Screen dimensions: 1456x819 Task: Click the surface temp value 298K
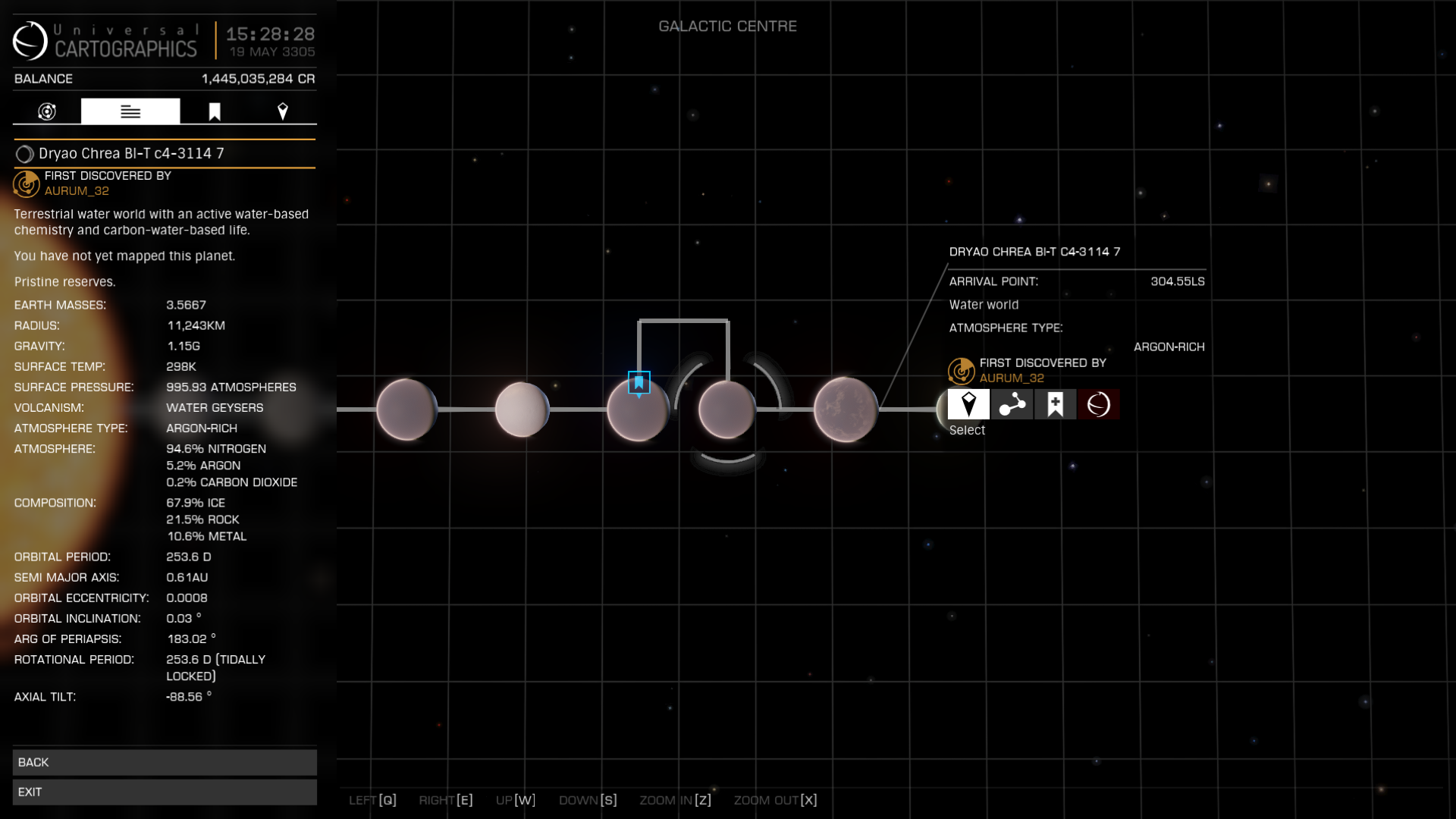pyautogui.click(x=181, y=366)
